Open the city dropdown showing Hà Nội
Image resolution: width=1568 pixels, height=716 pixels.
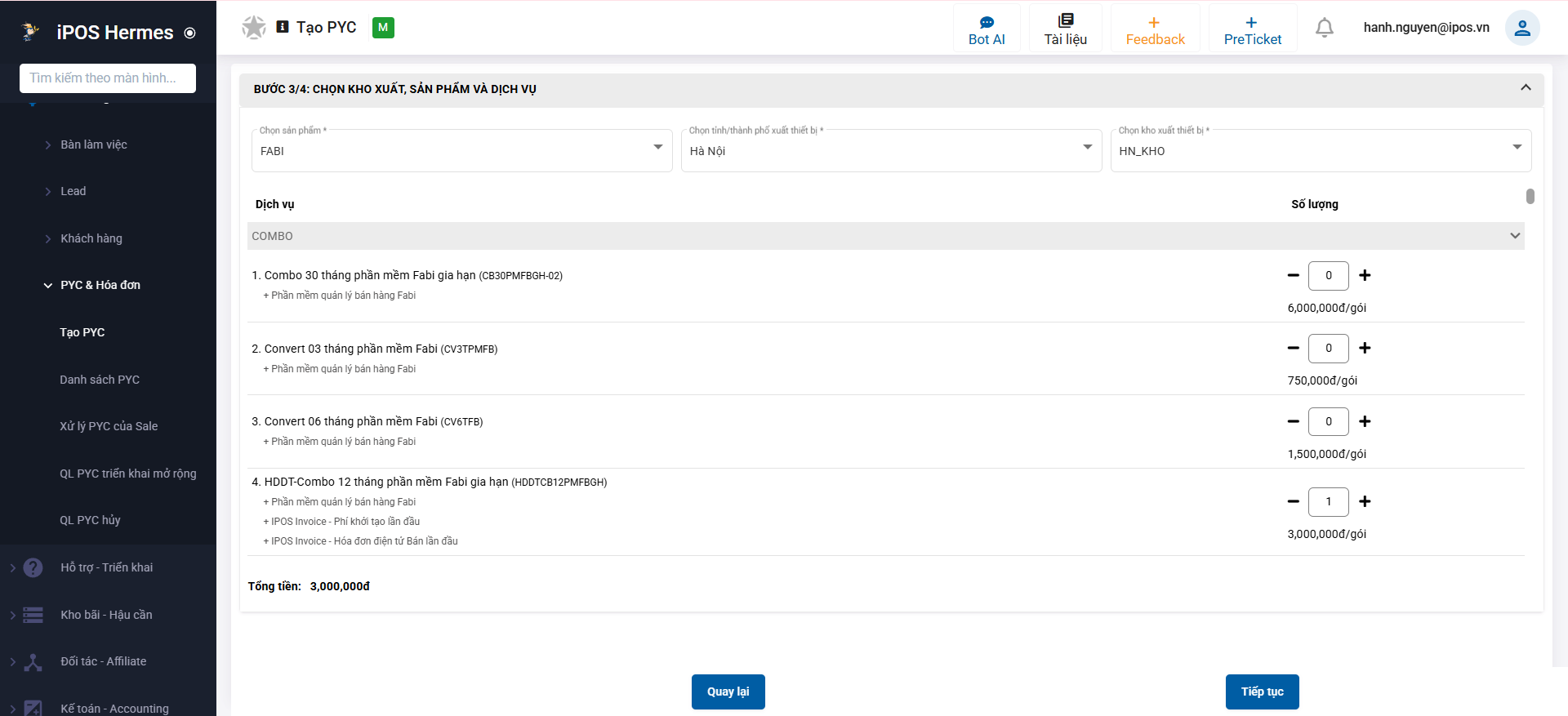point(891,150)
